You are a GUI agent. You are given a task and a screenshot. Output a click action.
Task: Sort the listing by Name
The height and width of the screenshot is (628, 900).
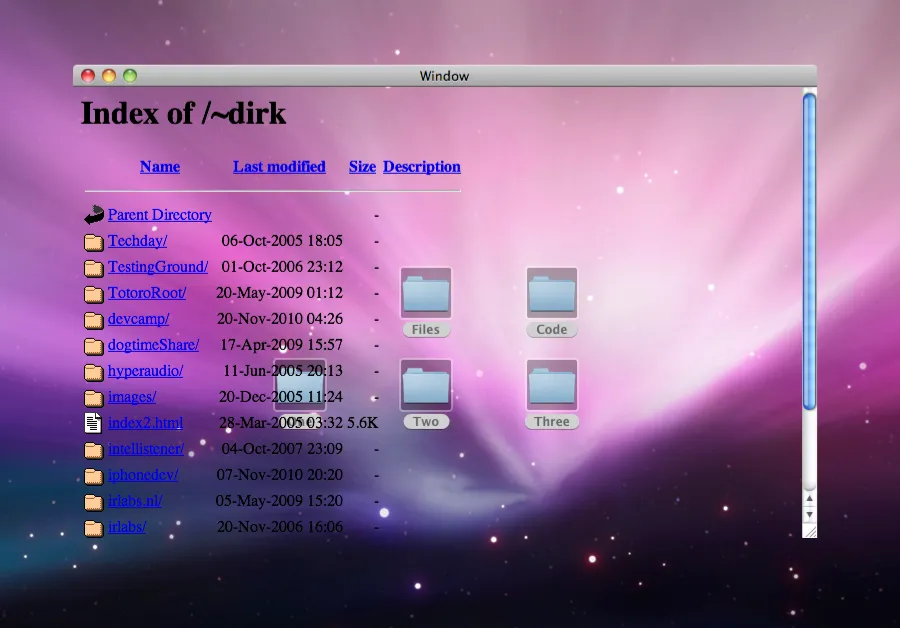(160, 166)
